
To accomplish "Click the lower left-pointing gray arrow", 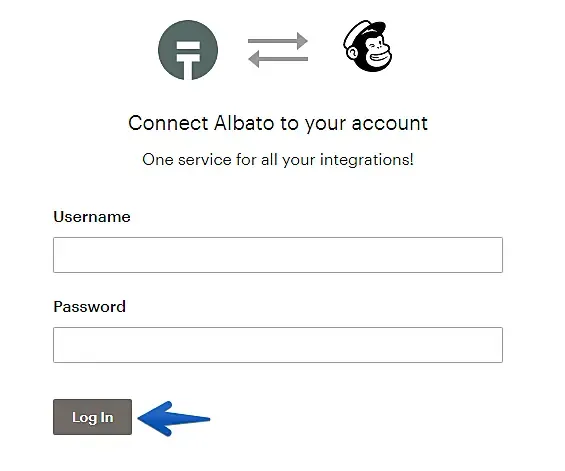I will coord(278,59).
